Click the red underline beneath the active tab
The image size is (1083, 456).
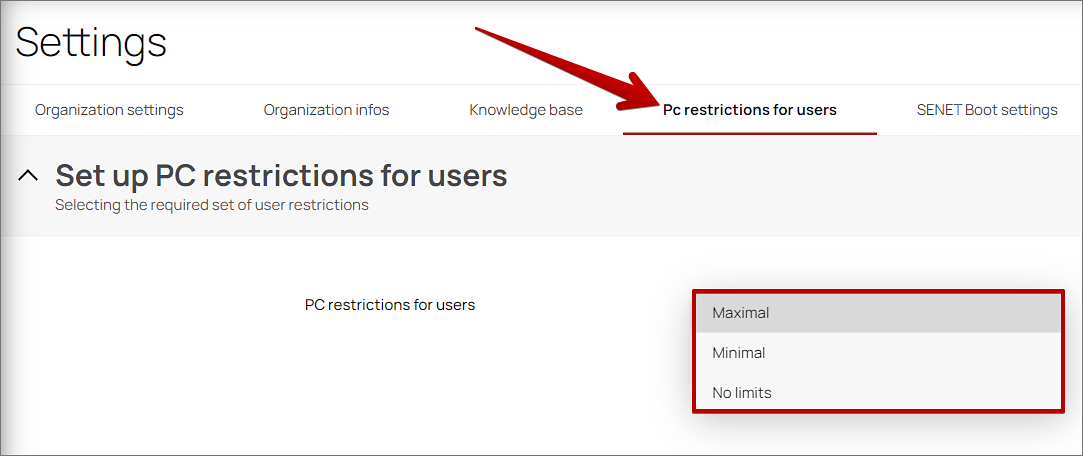point(750,133)
